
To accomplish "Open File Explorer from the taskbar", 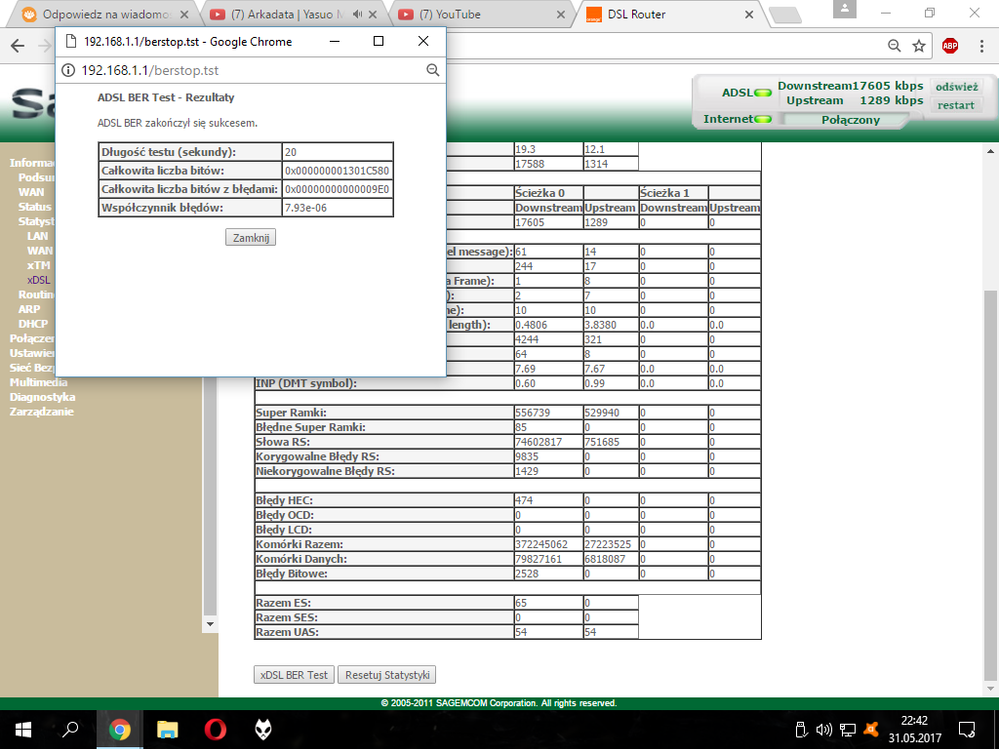I will (x=167, y=728).
